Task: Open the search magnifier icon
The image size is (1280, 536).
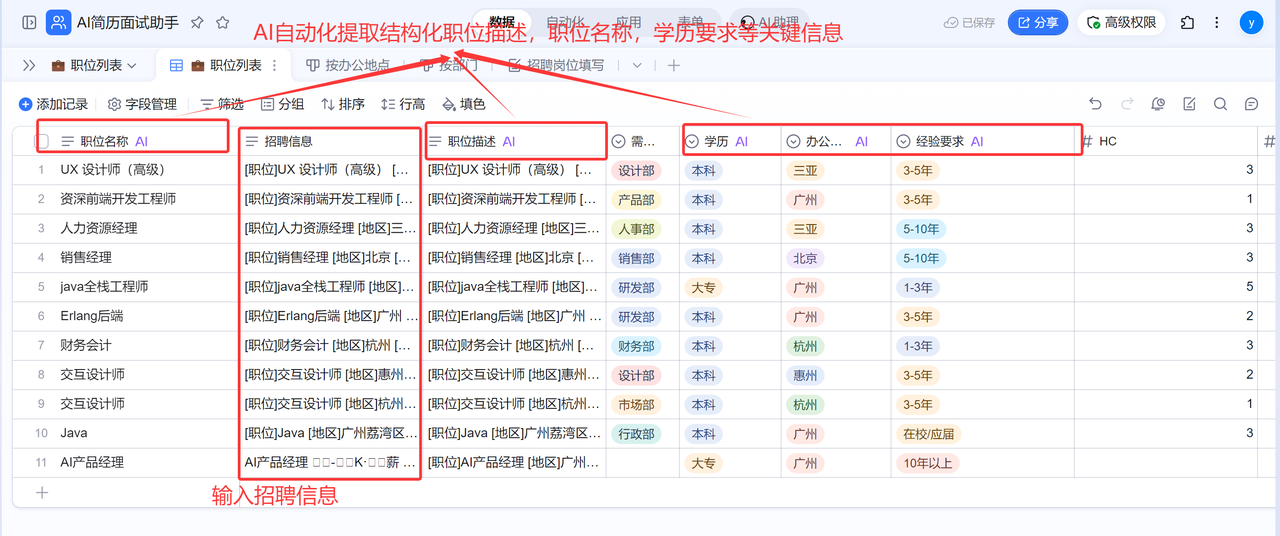Action: point(1220,104)
